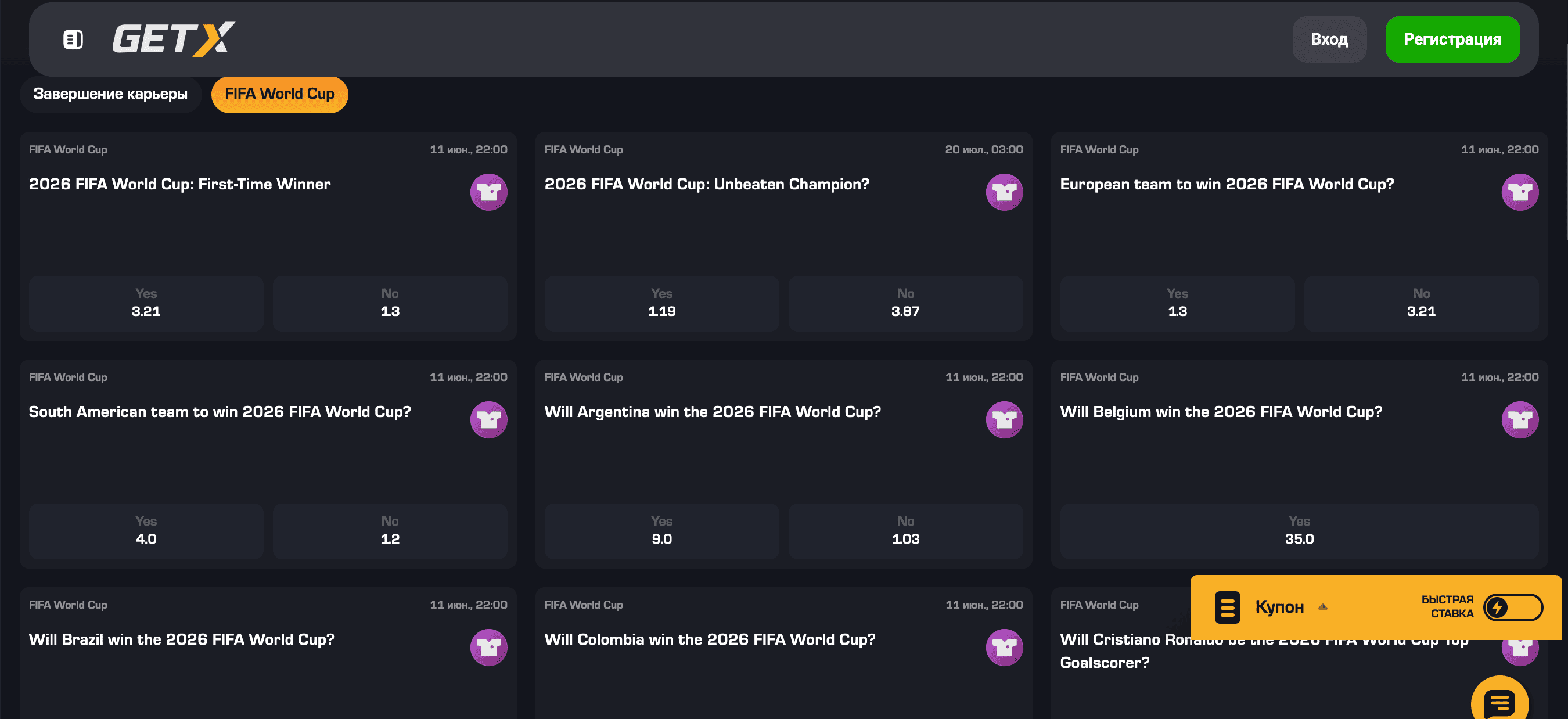Click the Купон label in bet slip bar
The width and height of the screenshot is (1568, 719).
click(1279, 607)
